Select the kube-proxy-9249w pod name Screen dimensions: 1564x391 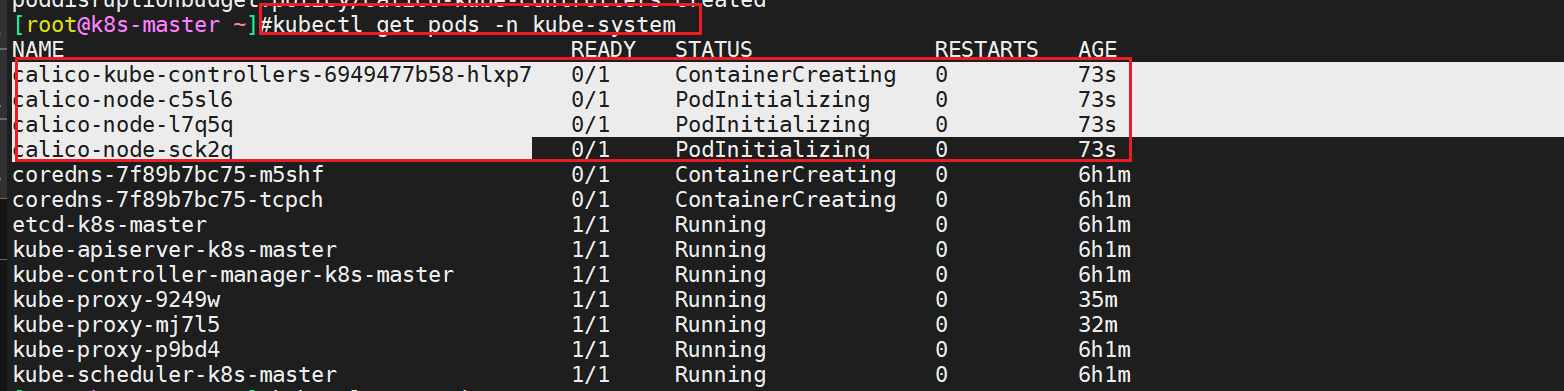pos(116,300)
